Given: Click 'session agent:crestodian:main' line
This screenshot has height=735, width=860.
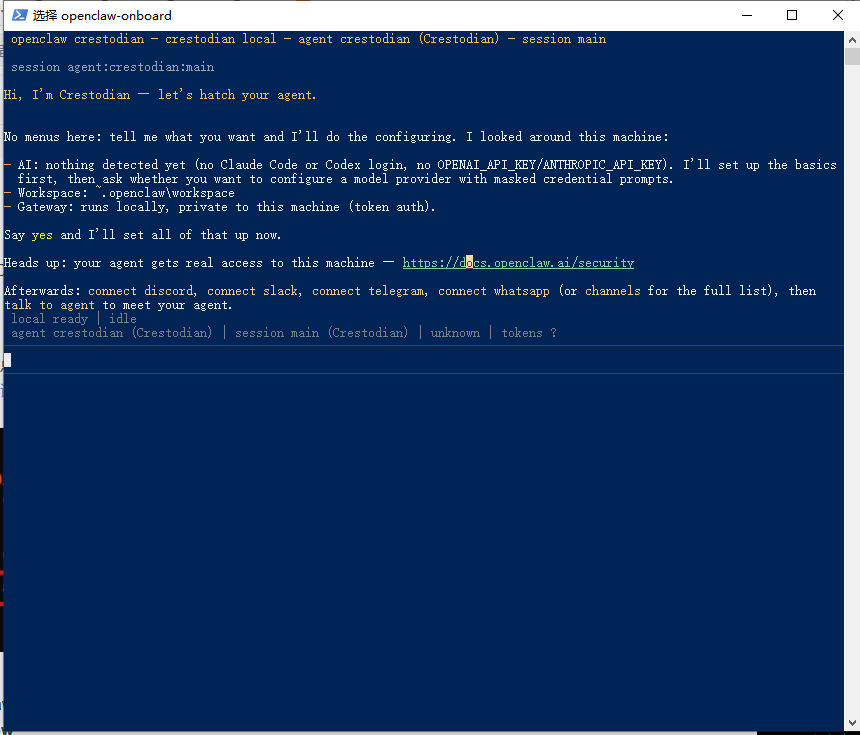Looking at the screenshot, I should coord(112,67).
